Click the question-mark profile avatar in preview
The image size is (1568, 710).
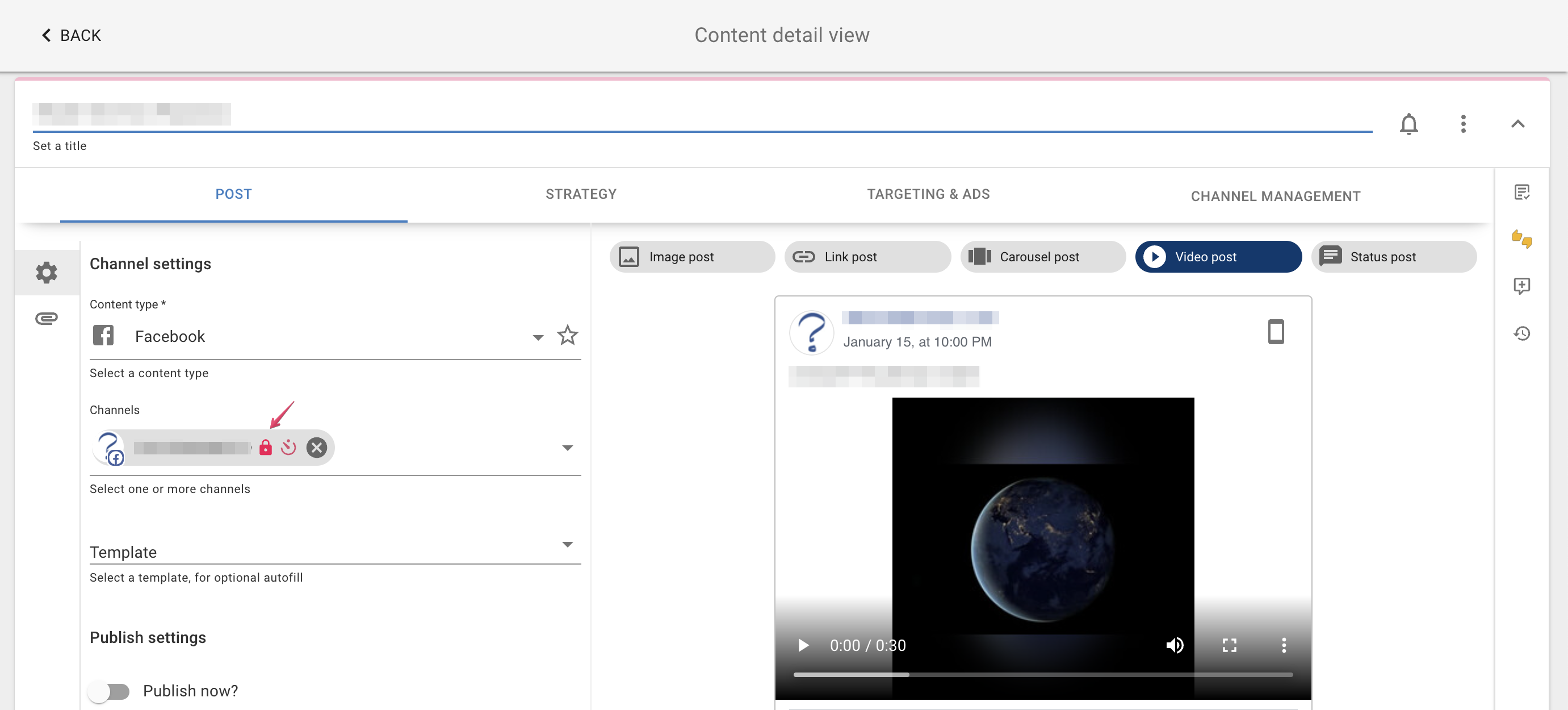(811, 332)
